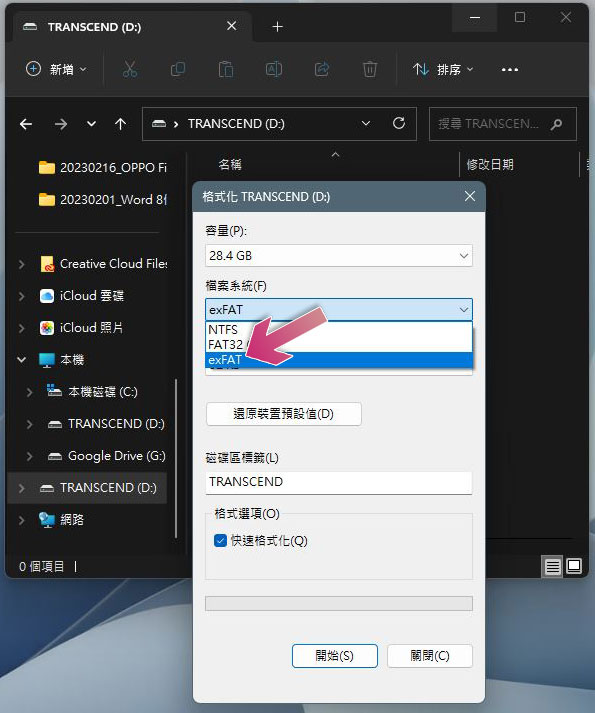Open the 容量 28.4 GB dropdown
Screen dimensions: 595x713
(x=339, y=256)
